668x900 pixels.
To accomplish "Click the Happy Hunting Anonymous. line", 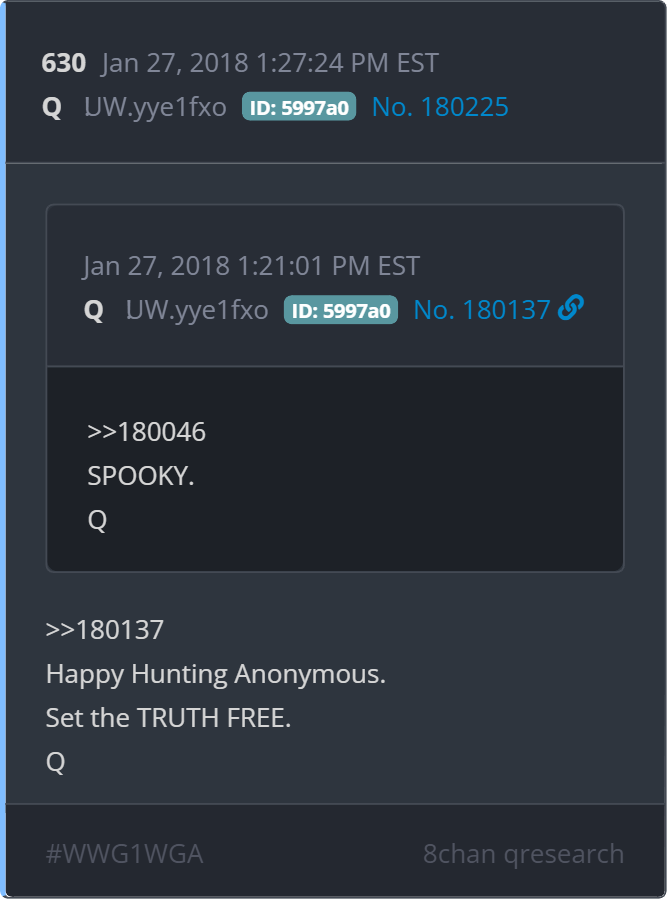I will coord(216,674).
